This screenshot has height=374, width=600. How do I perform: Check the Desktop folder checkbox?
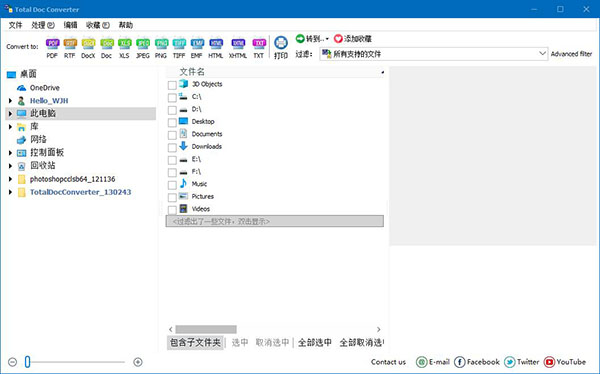[172, 122]
